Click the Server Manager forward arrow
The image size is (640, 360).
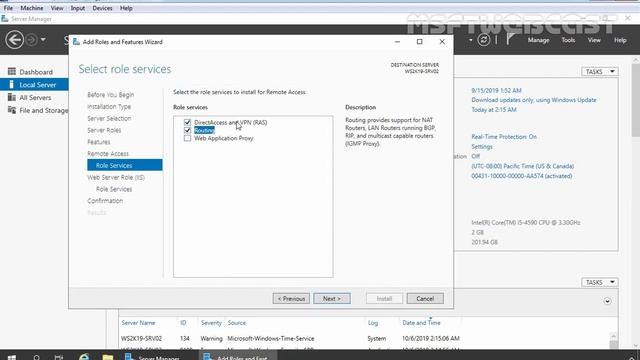31,40
